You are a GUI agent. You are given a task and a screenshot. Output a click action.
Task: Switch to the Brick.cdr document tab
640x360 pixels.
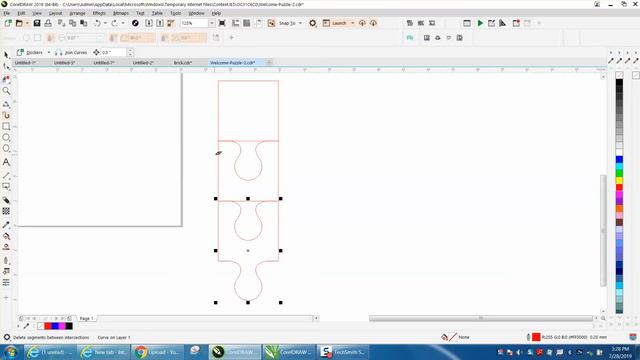[x=182, y=63]
